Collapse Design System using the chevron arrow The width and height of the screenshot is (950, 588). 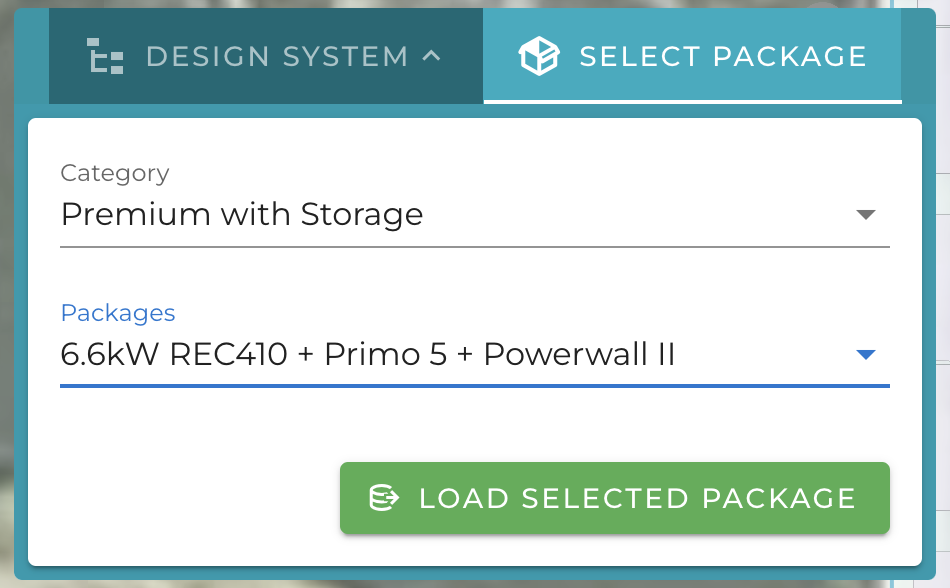pos(431,56)
